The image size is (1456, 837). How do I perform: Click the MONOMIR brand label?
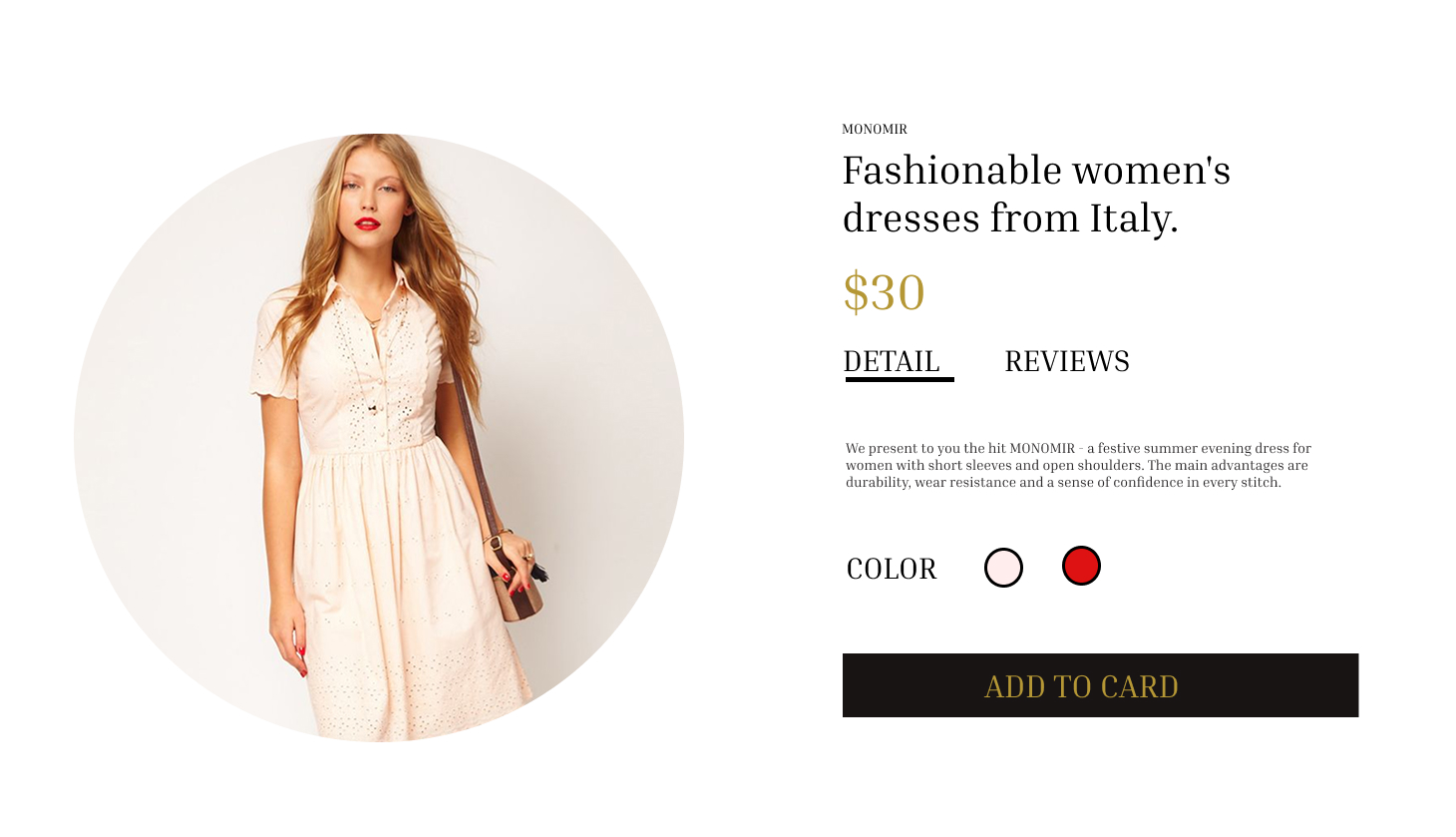[875, 129]
